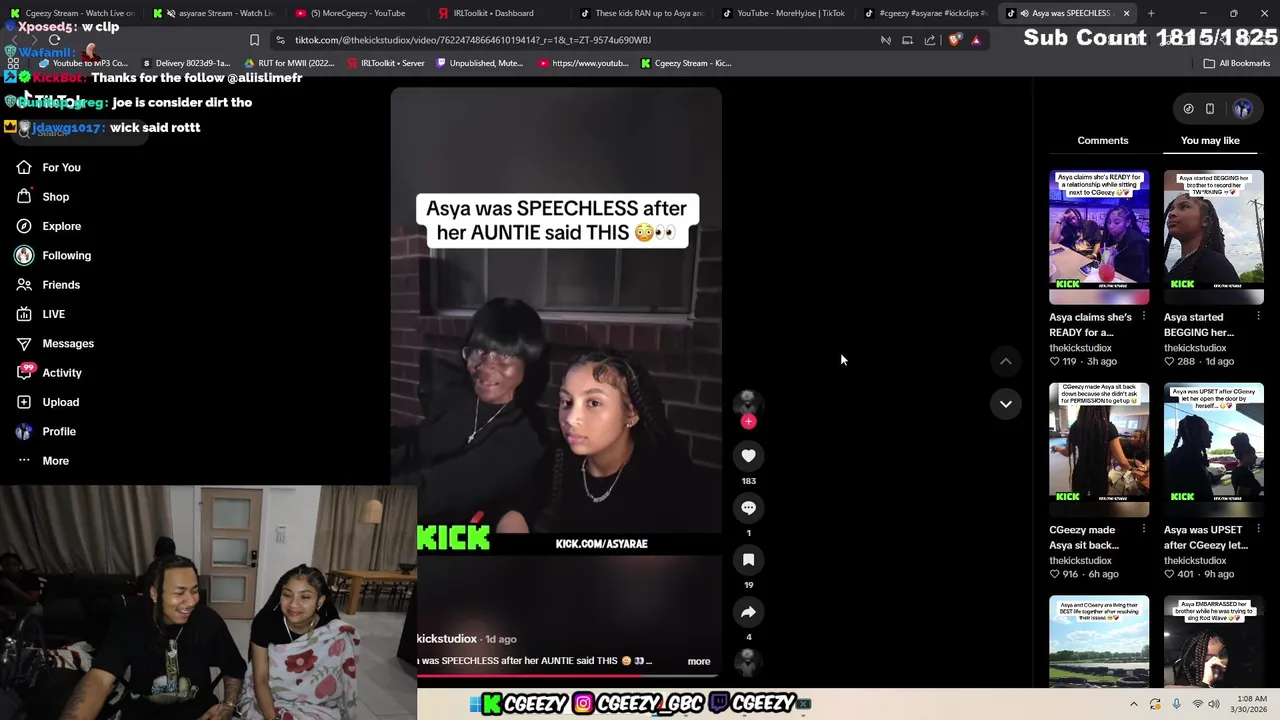Open 'IRLToolkit • Server' bookmark
This screenshot has width=1280, height=720.
[384, 63]
